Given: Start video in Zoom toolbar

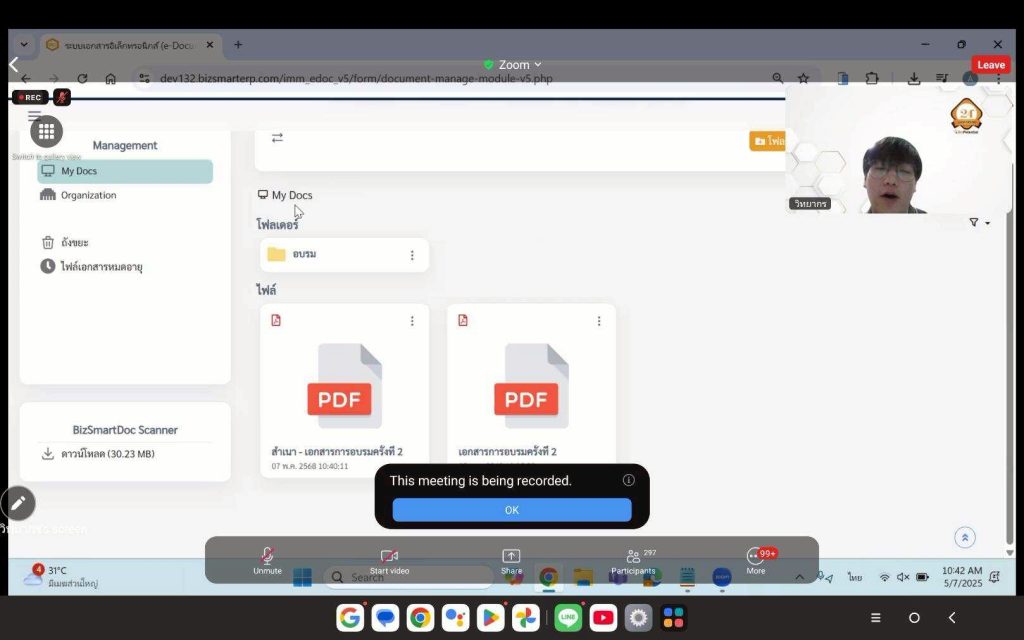Looking at the screenshot, I should tap(389, 559).
